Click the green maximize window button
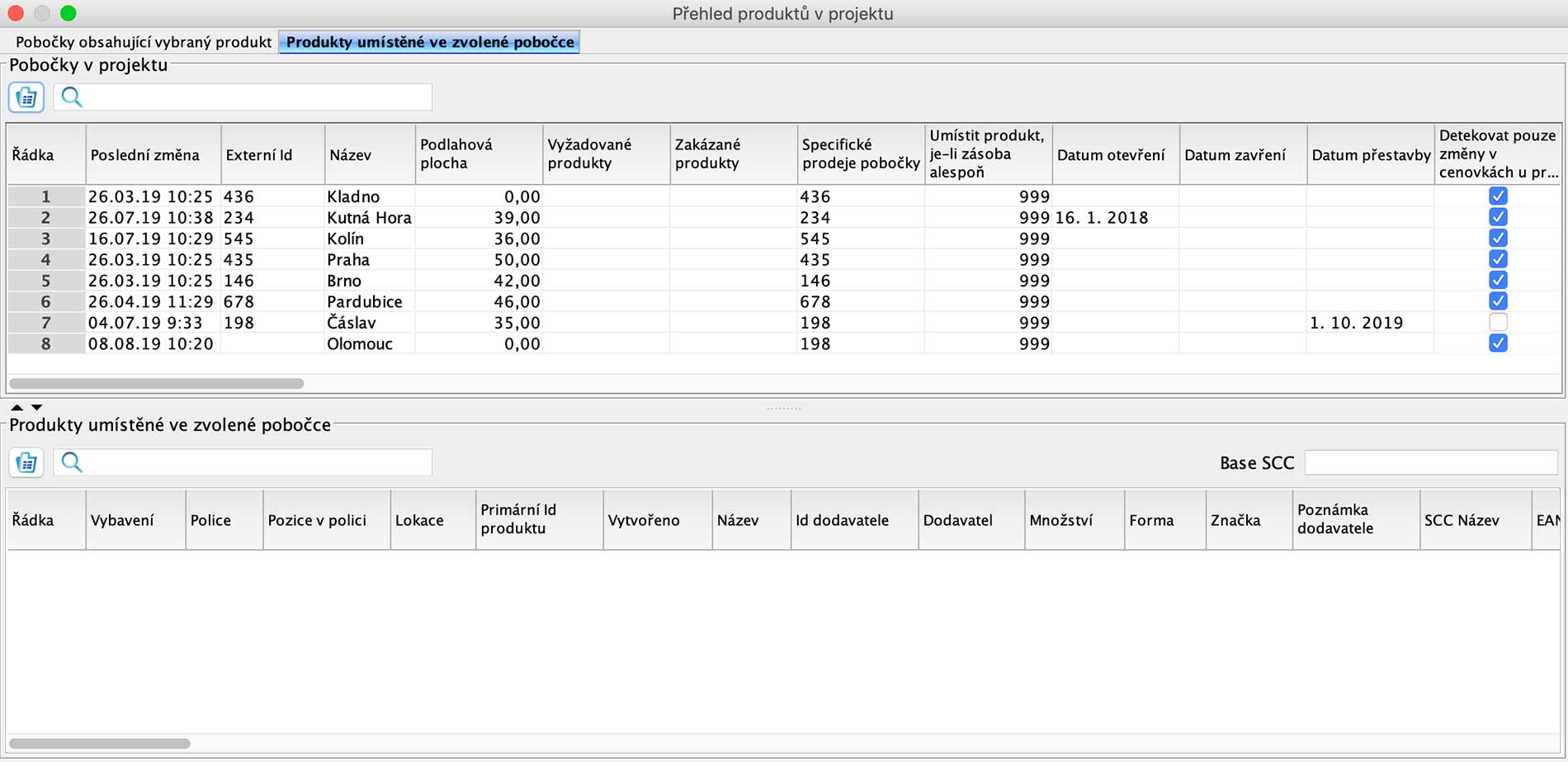 68,13
